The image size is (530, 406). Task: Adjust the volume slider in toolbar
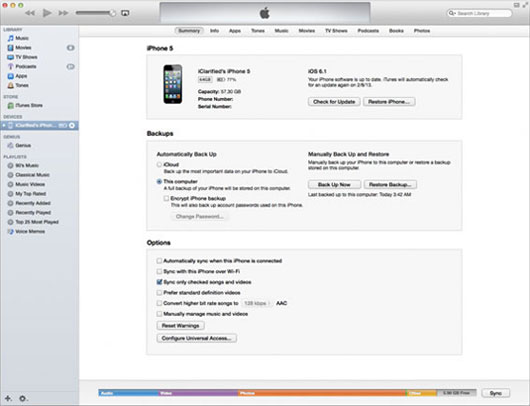[x=95, y=13]
